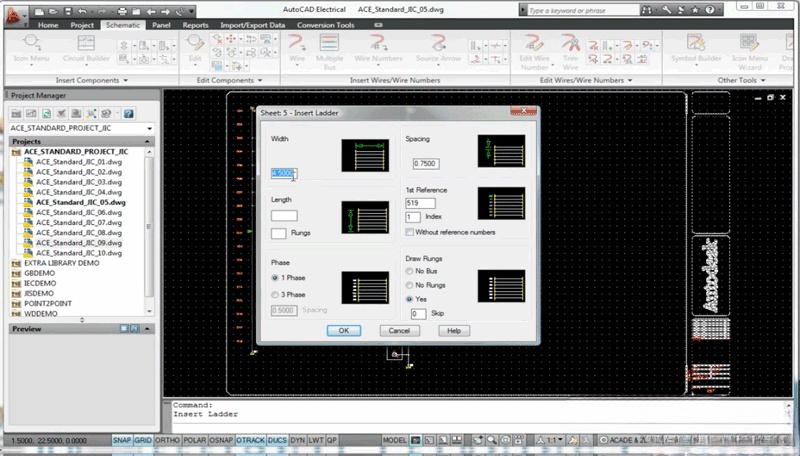Choose the Multiple Bus tool
800x456 pixels.
[330, 51]
